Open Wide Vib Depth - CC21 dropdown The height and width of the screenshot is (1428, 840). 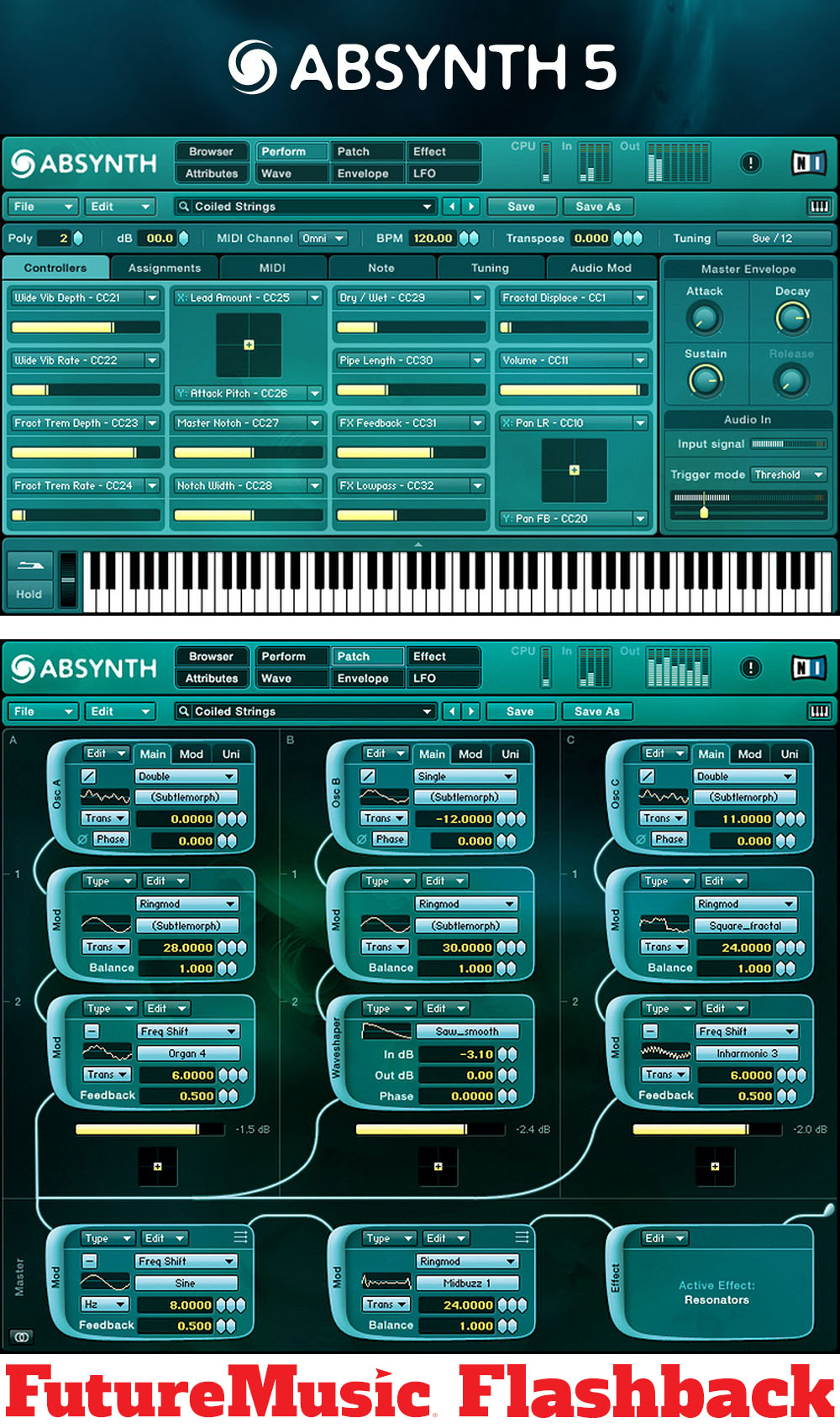point(152,297)
